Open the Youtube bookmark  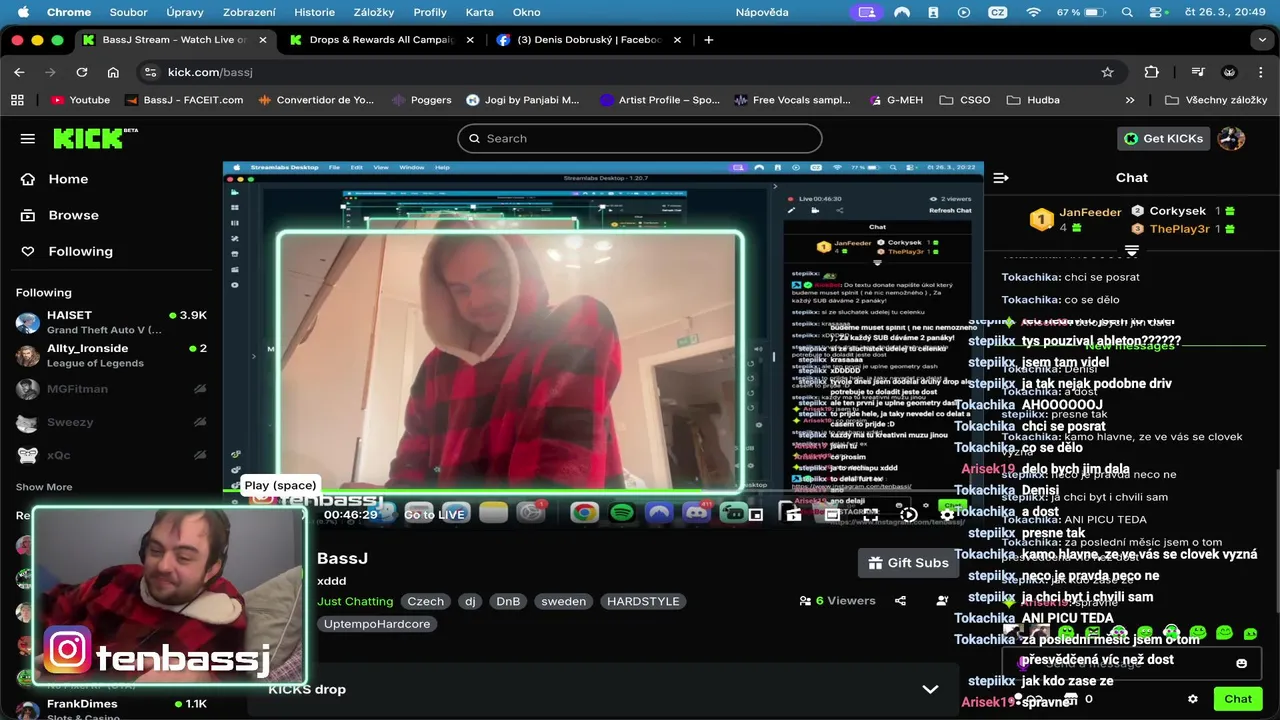80,100
